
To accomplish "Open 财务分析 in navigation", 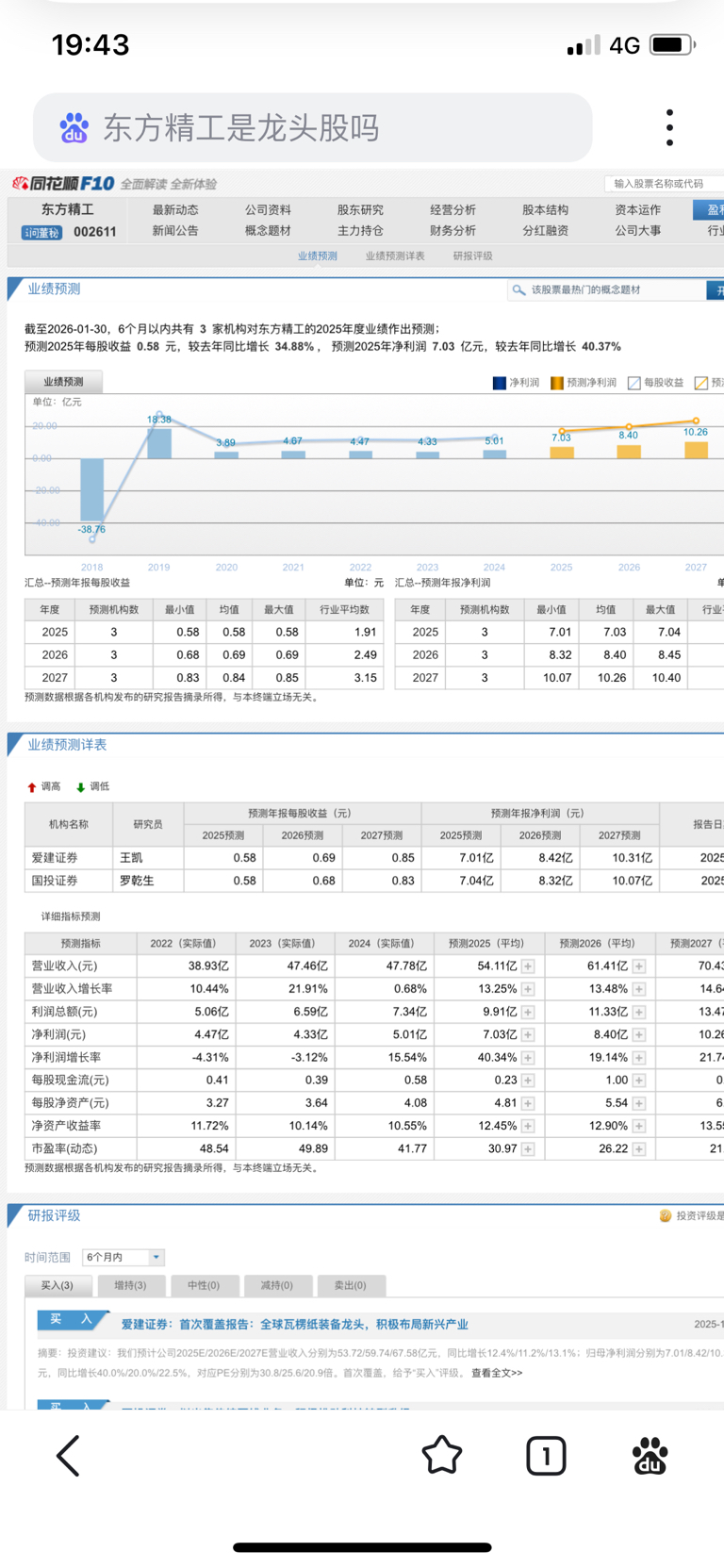I will (452, 231).
